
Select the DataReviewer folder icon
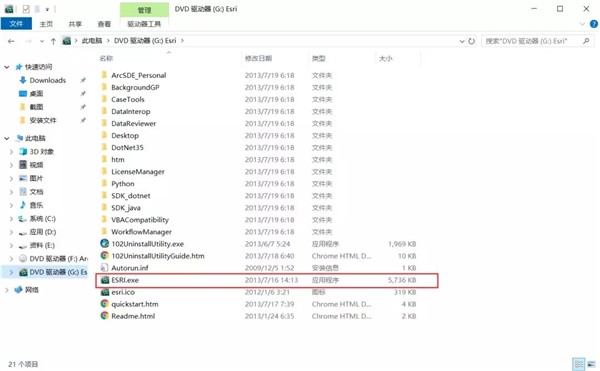[104, 123]
